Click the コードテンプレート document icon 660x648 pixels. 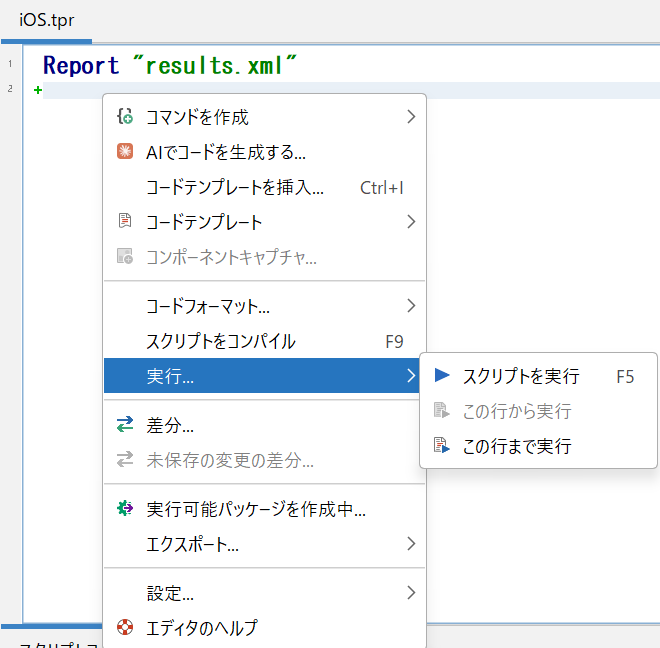click(125, 221)
